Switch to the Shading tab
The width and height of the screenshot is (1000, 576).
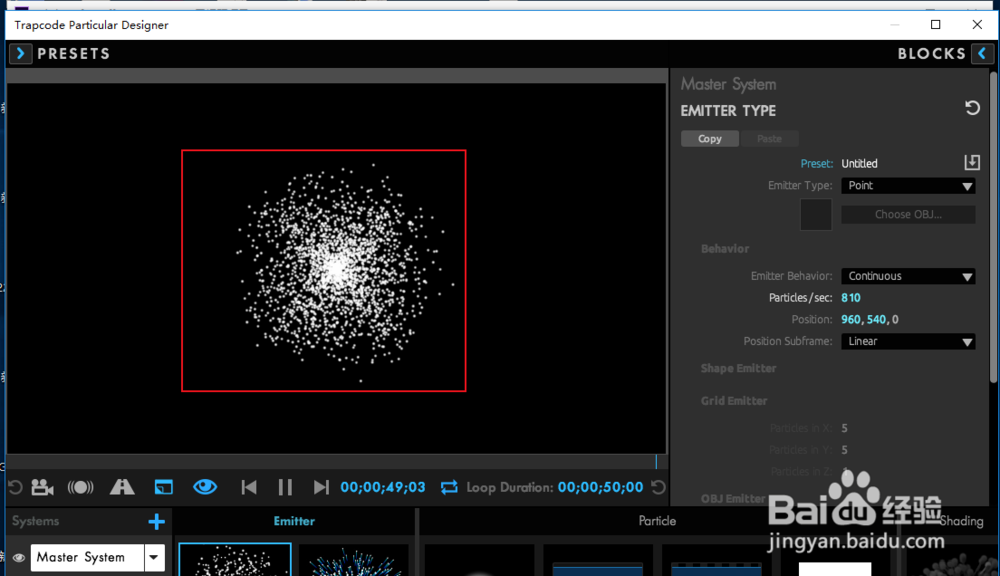pyautogui.click(x=961, y=521)
